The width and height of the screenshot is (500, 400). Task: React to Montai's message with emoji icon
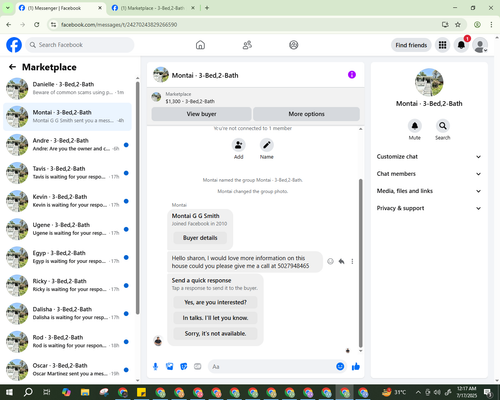pos(330,261)
